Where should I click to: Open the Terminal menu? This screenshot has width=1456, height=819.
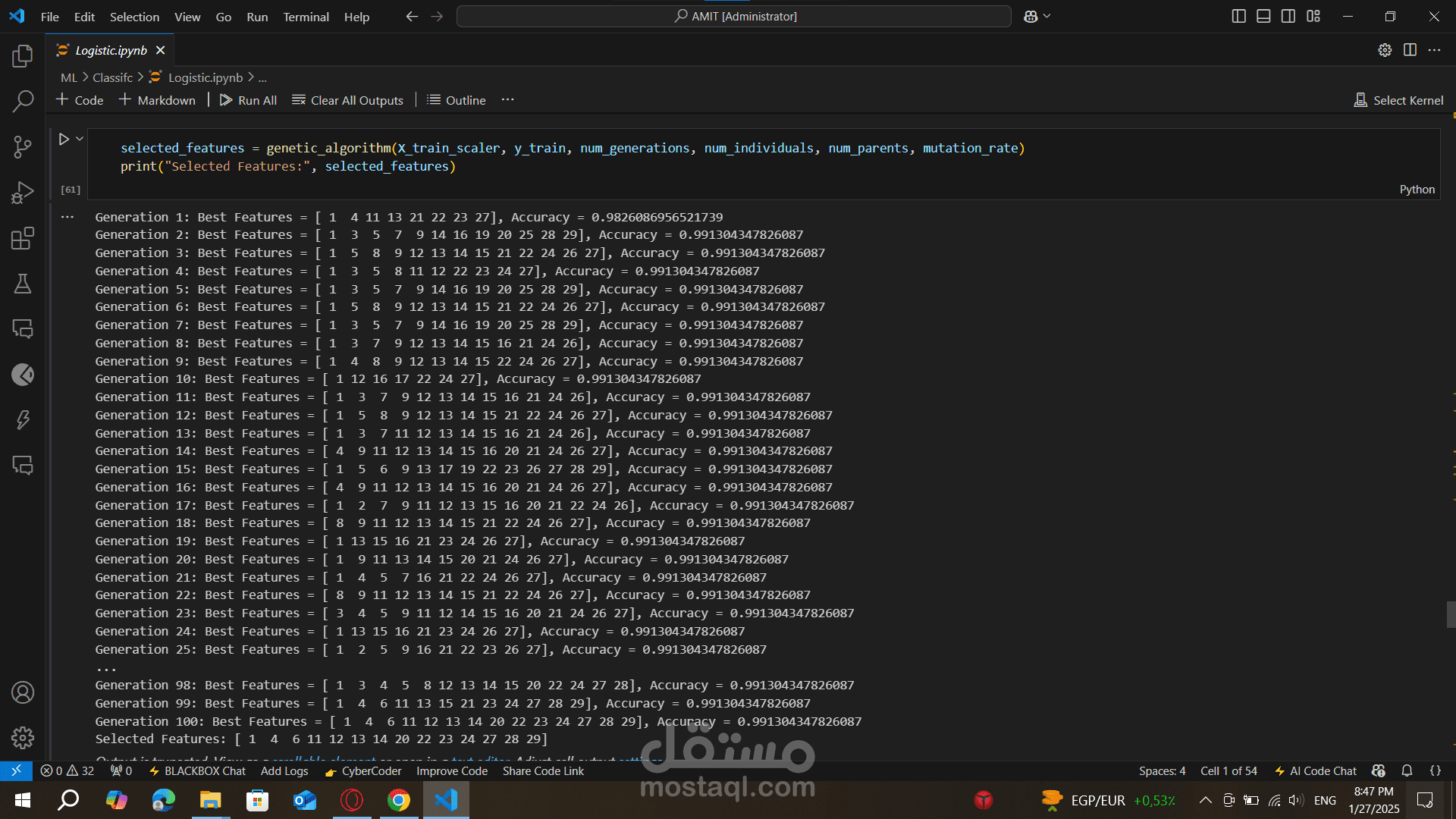click(306, 17)
